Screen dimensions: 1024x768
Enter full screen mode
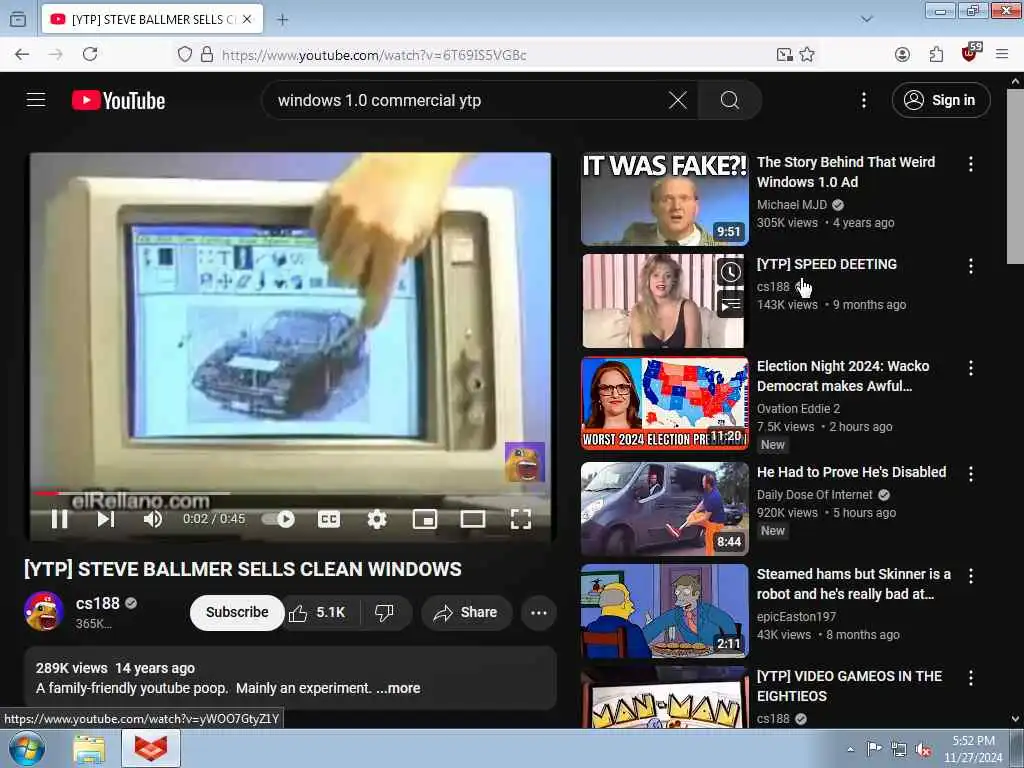520,519
